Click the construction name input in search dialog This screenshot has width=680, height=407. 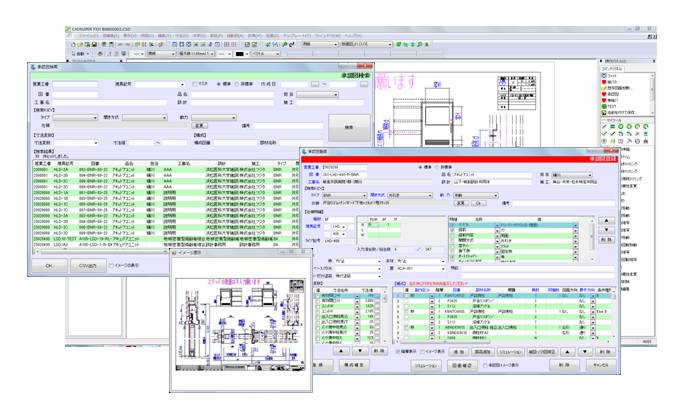click(x=110, y=102)
